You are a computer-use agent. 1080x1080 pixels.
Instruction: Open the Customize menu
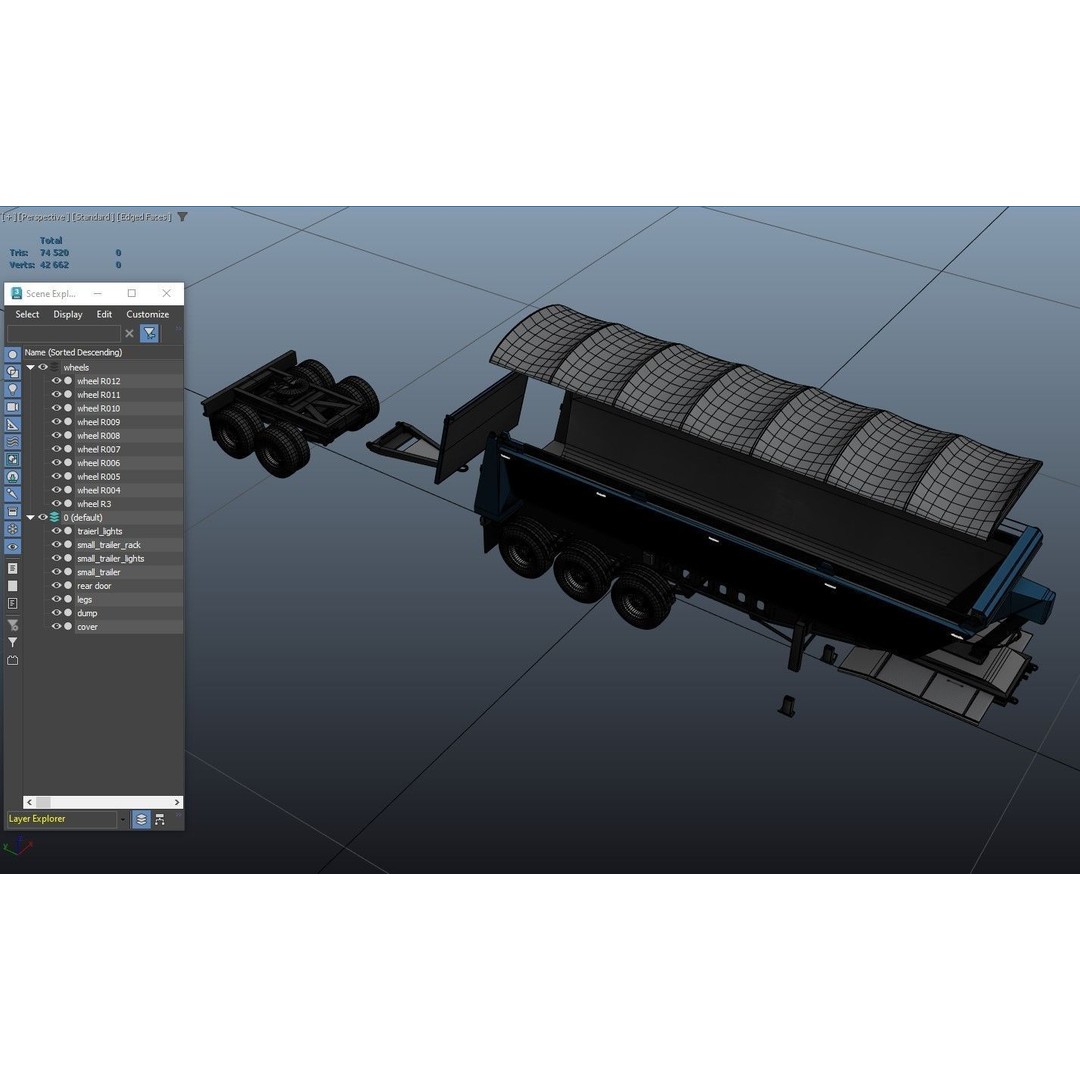pos(147,314)
